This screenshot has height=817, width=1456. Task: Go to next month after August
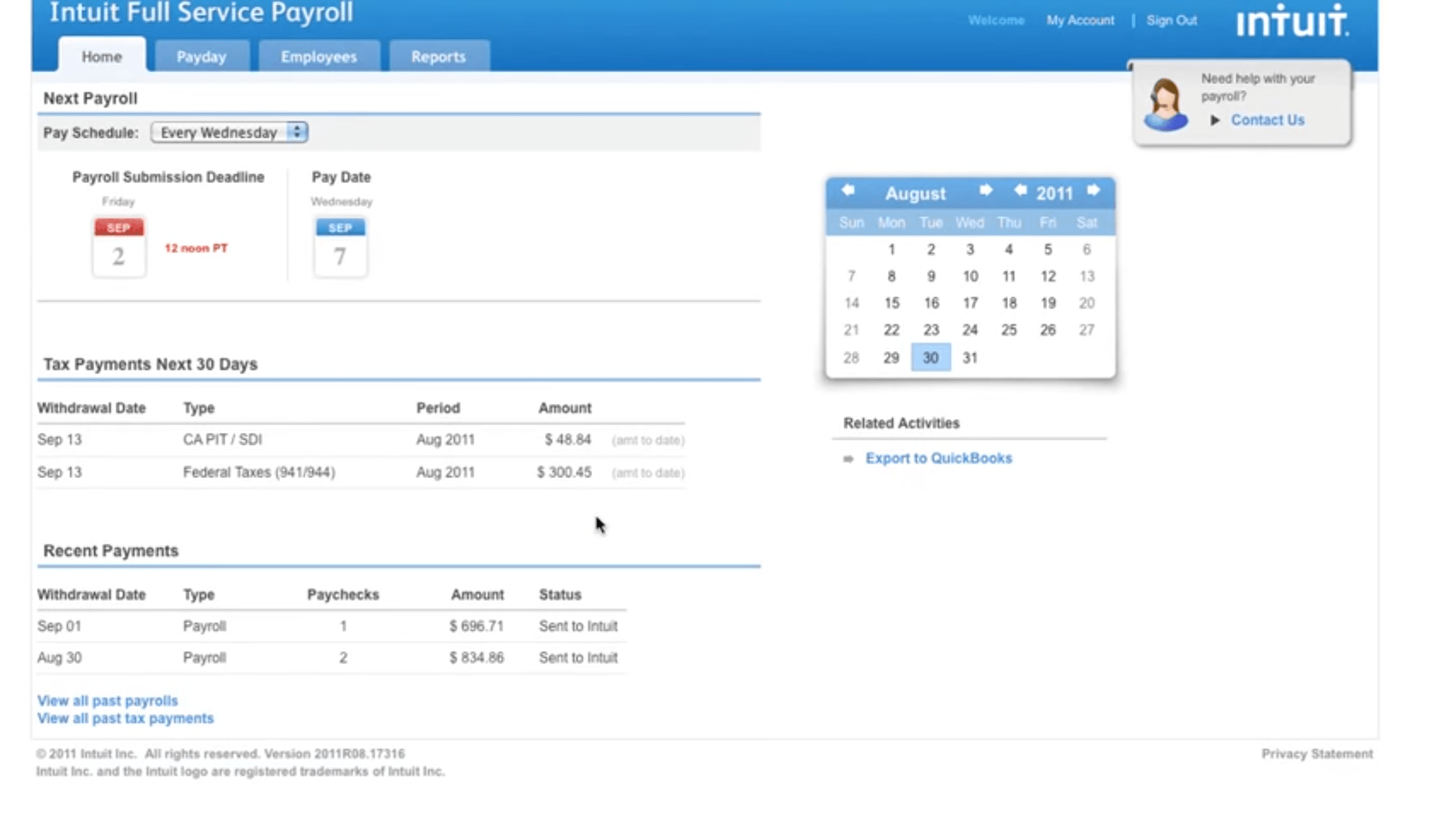pos(986,190)
